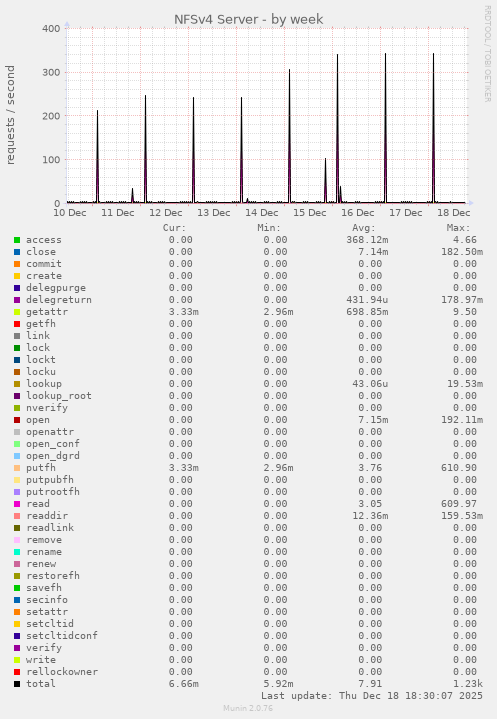
Task: Click the blue close legend swatch
Action: (17, 252)
